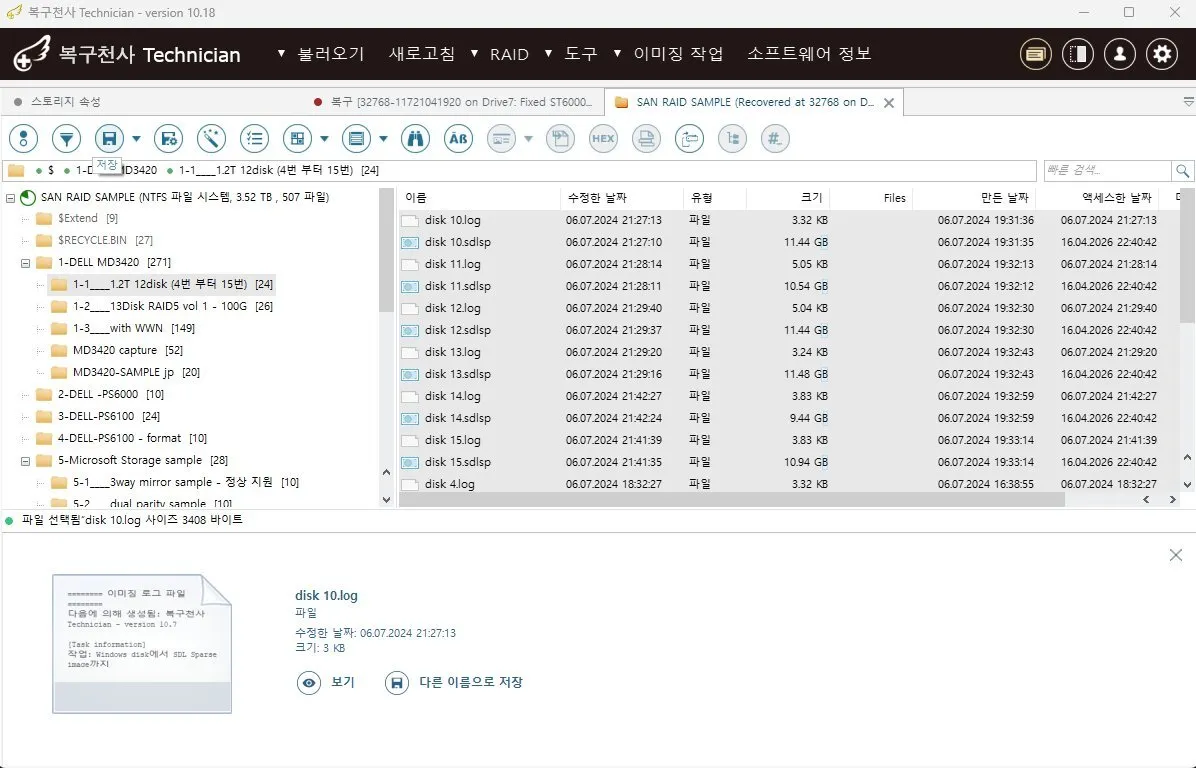Open the RAID menu
Viewport: 1196px width, 768px height.
(510, 54)
